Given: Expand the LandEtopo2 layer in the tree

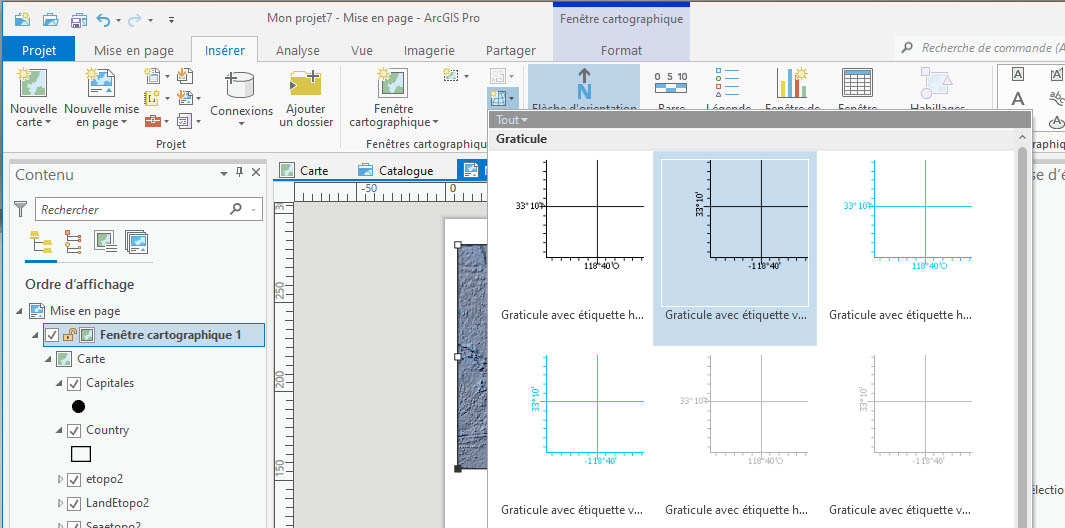Looking at the screenshot, I should (x=60, y=504).
